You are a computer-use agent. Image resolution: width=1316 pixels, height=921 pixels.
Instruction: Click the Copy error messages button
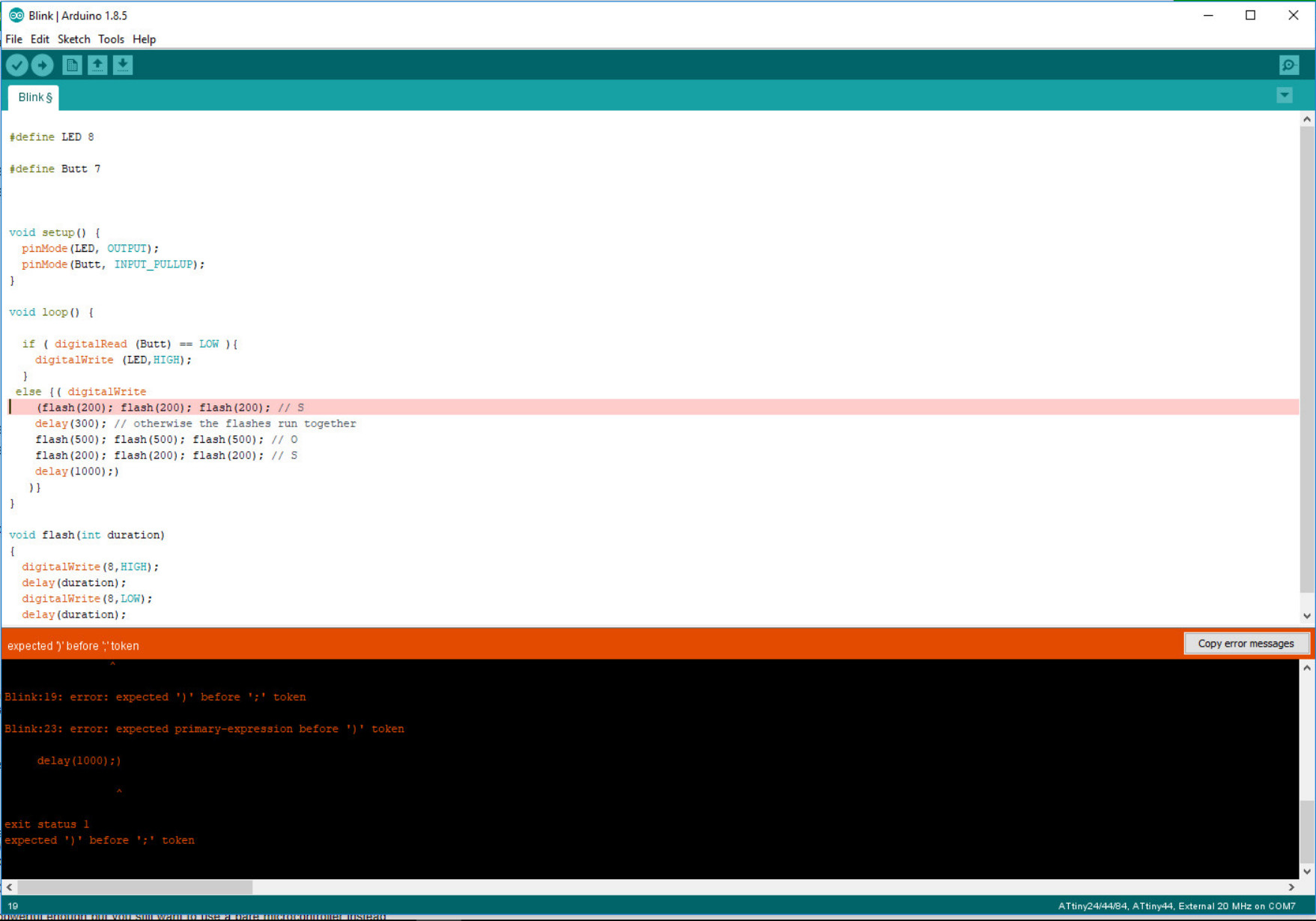(x=1246, y=643)
